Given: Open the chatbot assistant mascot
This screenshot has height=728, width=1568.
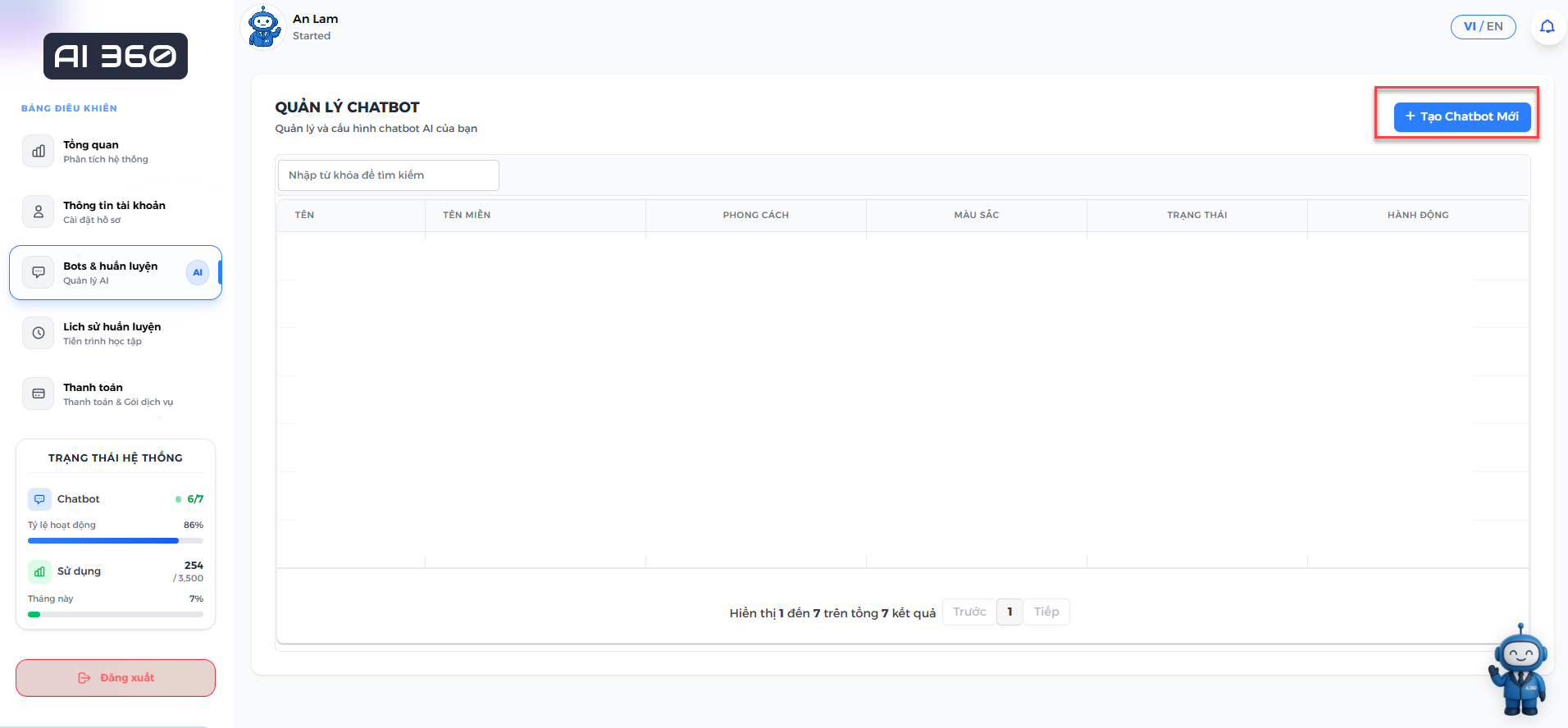Looking at the screenshot, I should click(1519, 670).
